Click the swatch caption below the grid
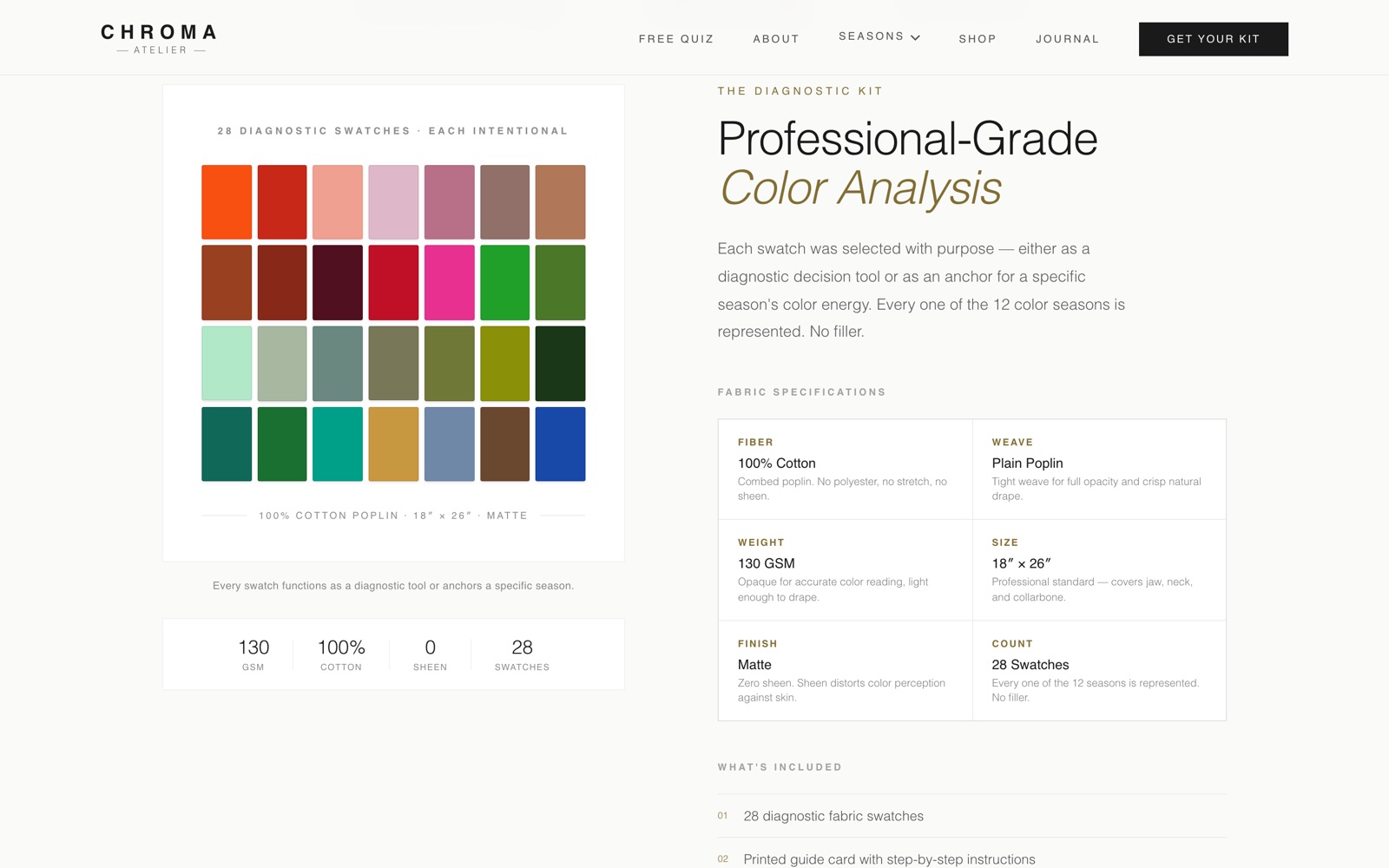Image resolution: width=1389 pixels, height=868 pixels. 393,586
